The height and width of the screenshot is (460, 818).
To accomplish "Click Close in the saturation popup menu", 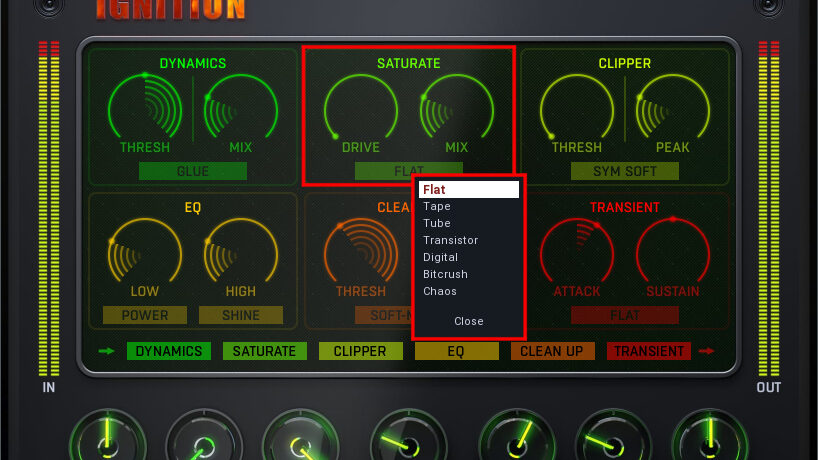I will pos(468,321).
